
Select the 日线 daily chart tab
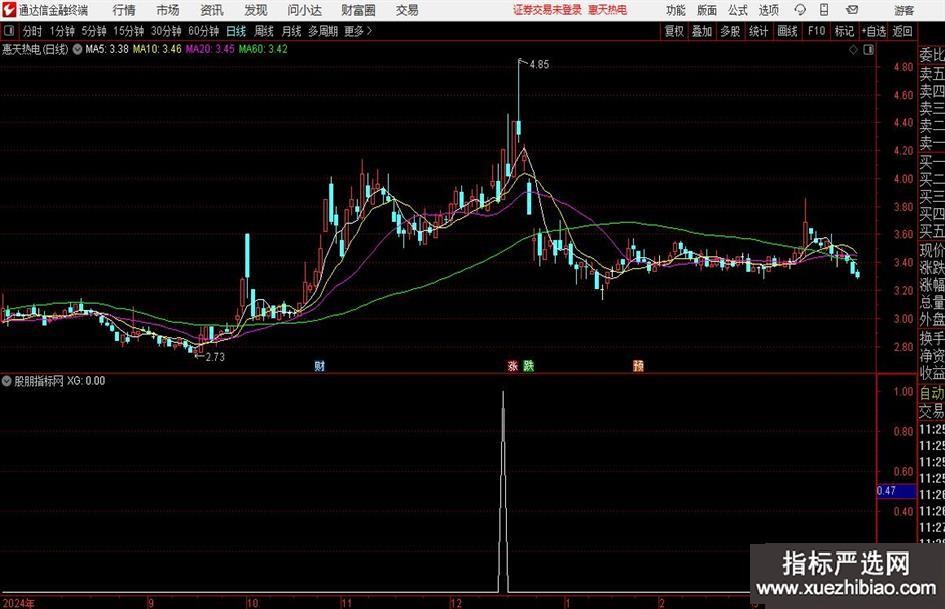[x=236, y=31]
